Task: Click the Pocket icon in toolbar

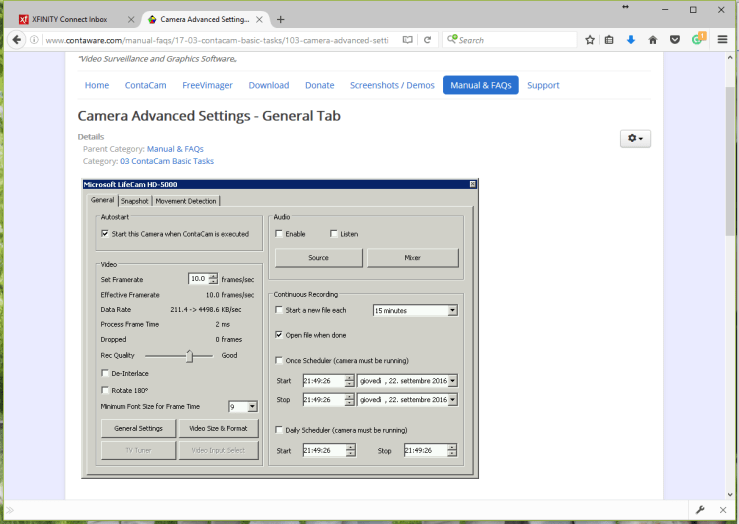Action: click(675, 40)
